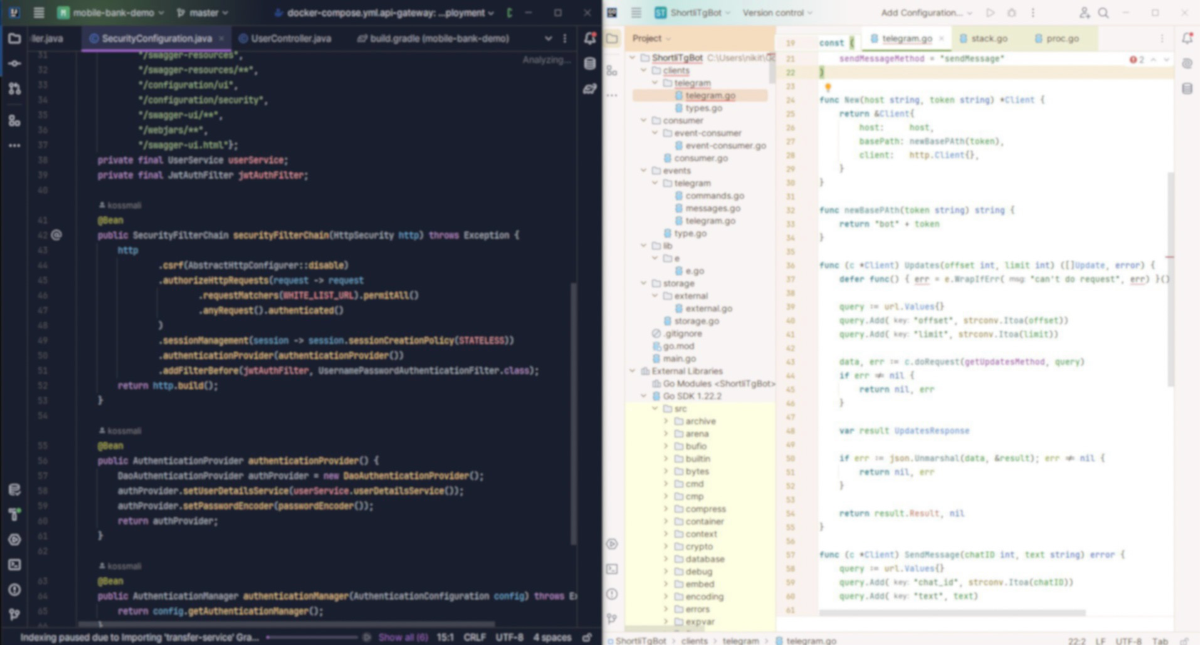Collapse the storage folder in the tree
The width and height of the screenshot is (1200, 645).
(x=643, y=284)
